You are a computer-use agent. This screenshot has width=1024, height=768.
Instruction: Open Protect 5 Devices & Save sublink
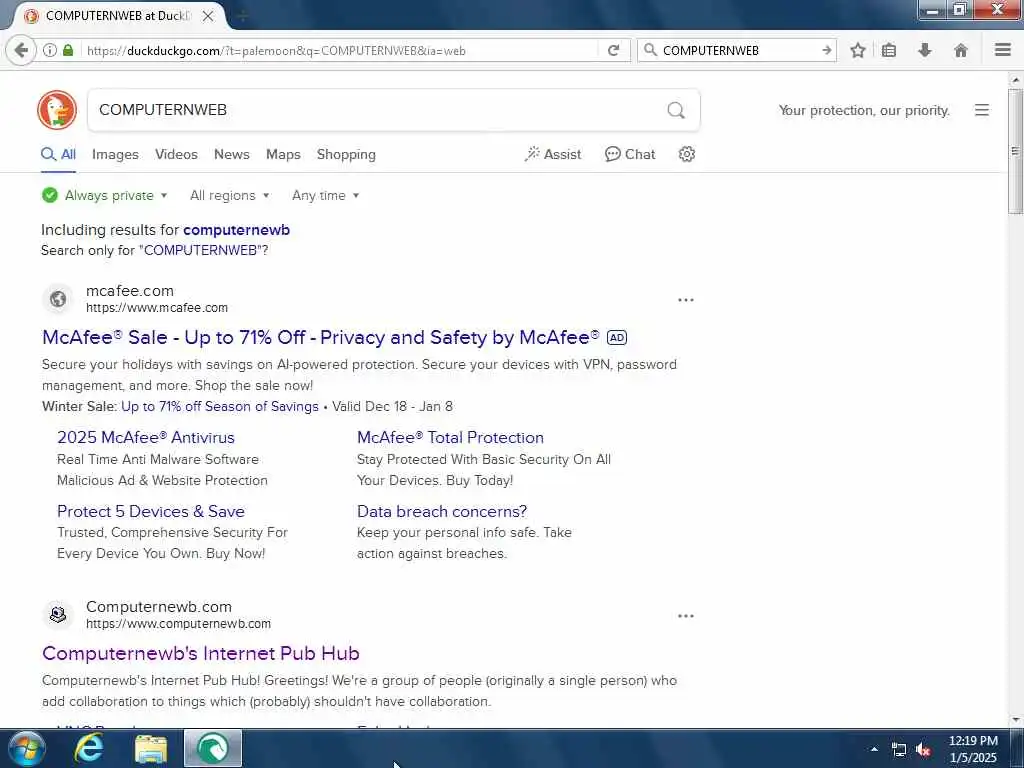[x=151, y=511]
